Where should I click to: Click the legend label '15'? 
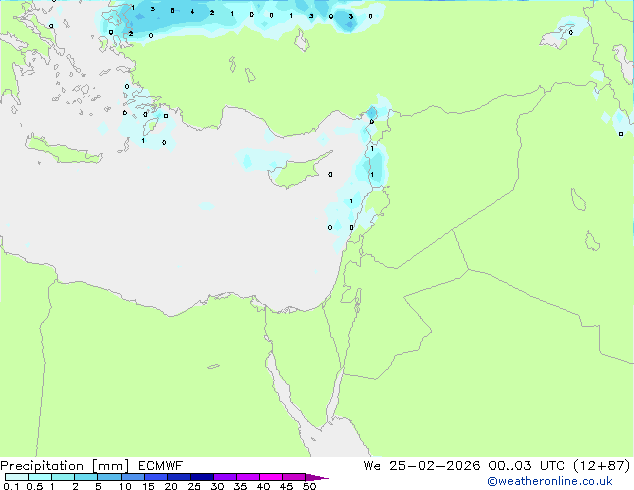(x=148, y=486)
